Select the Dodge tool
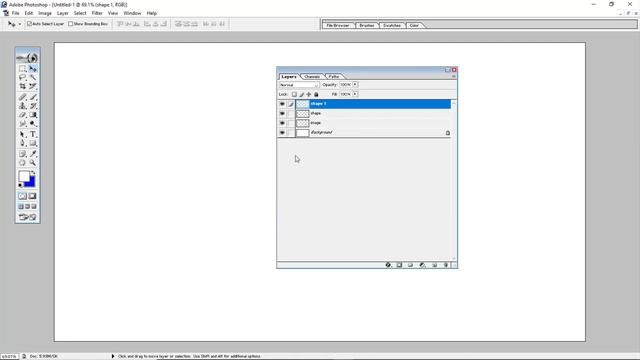The width and height of the screenshot is (640, 360). click(x=33, y=124)
